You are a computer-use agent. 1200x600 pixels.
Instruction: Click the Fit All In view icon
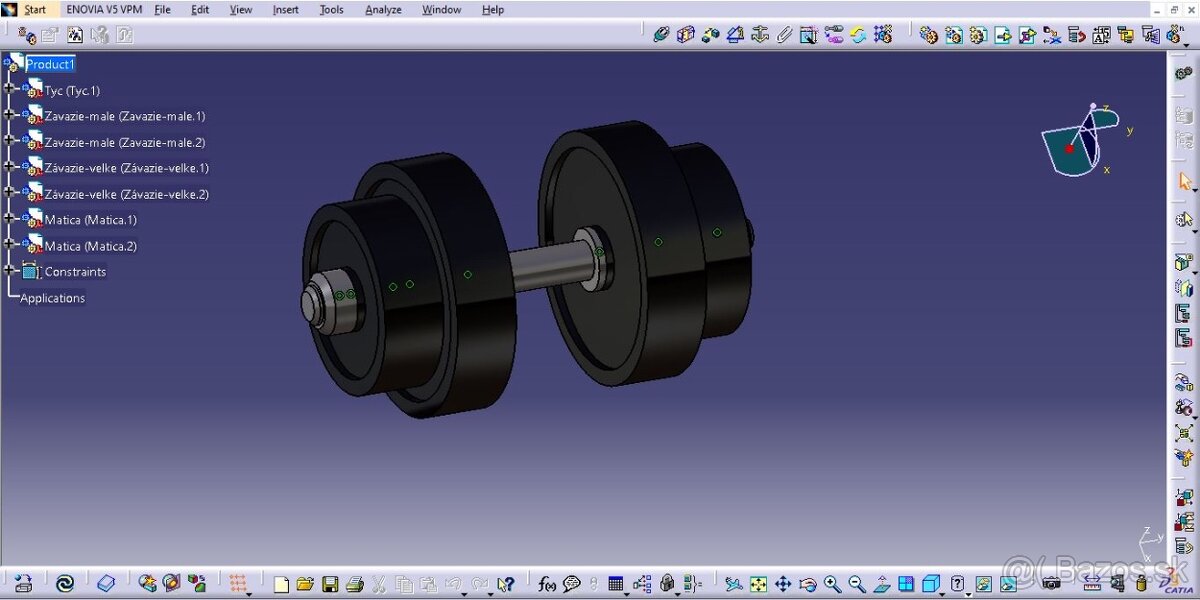point(759,584)
